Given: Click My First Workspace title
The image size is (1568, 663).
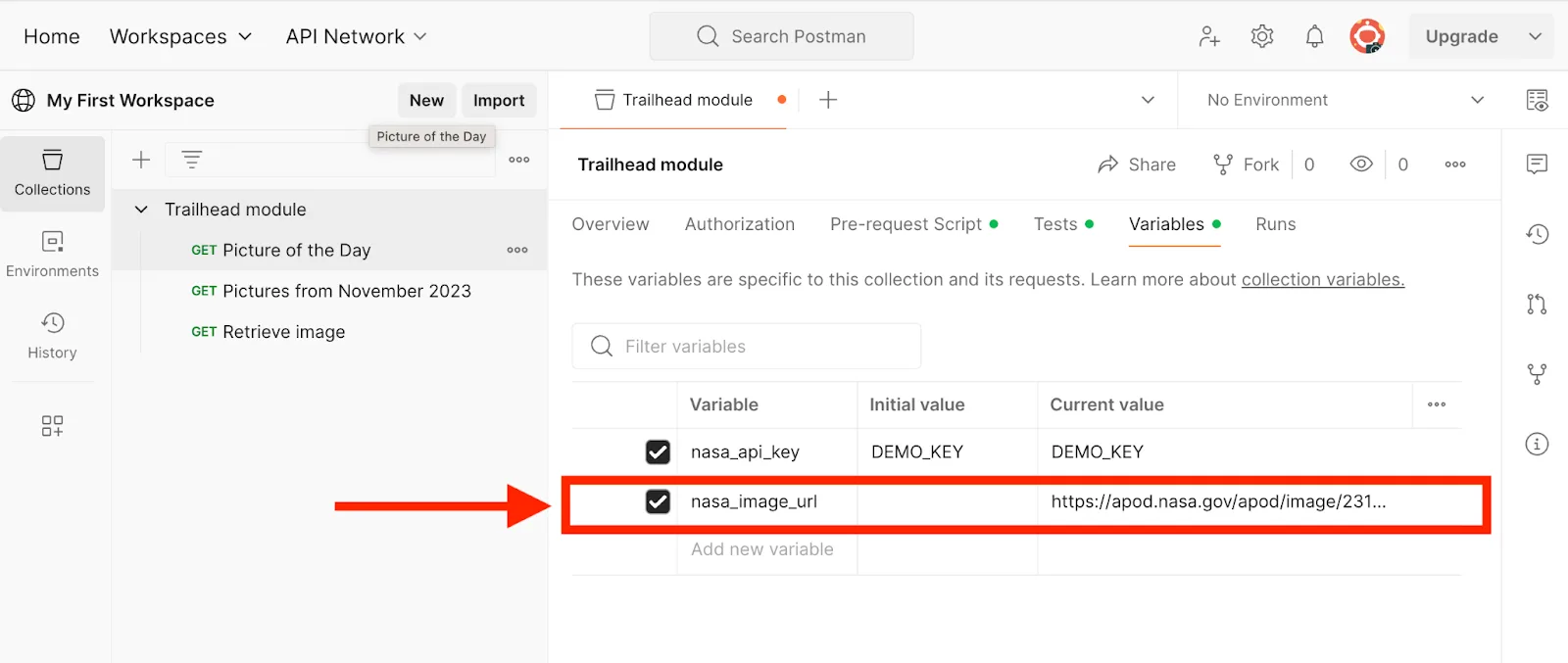Looking at the screenshot, I should 130,100.
